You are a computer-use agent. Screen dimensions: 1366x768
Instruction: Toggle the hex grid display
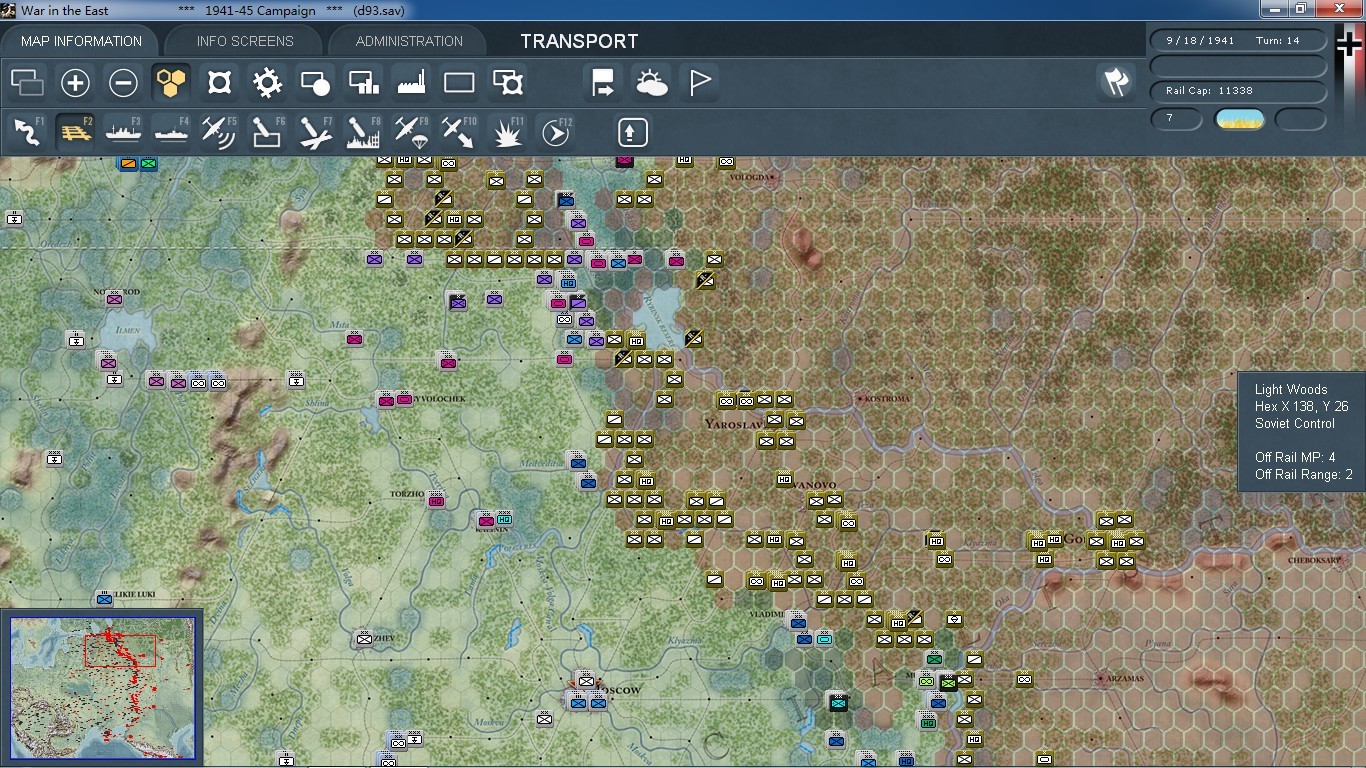click(x=171, y=83)
